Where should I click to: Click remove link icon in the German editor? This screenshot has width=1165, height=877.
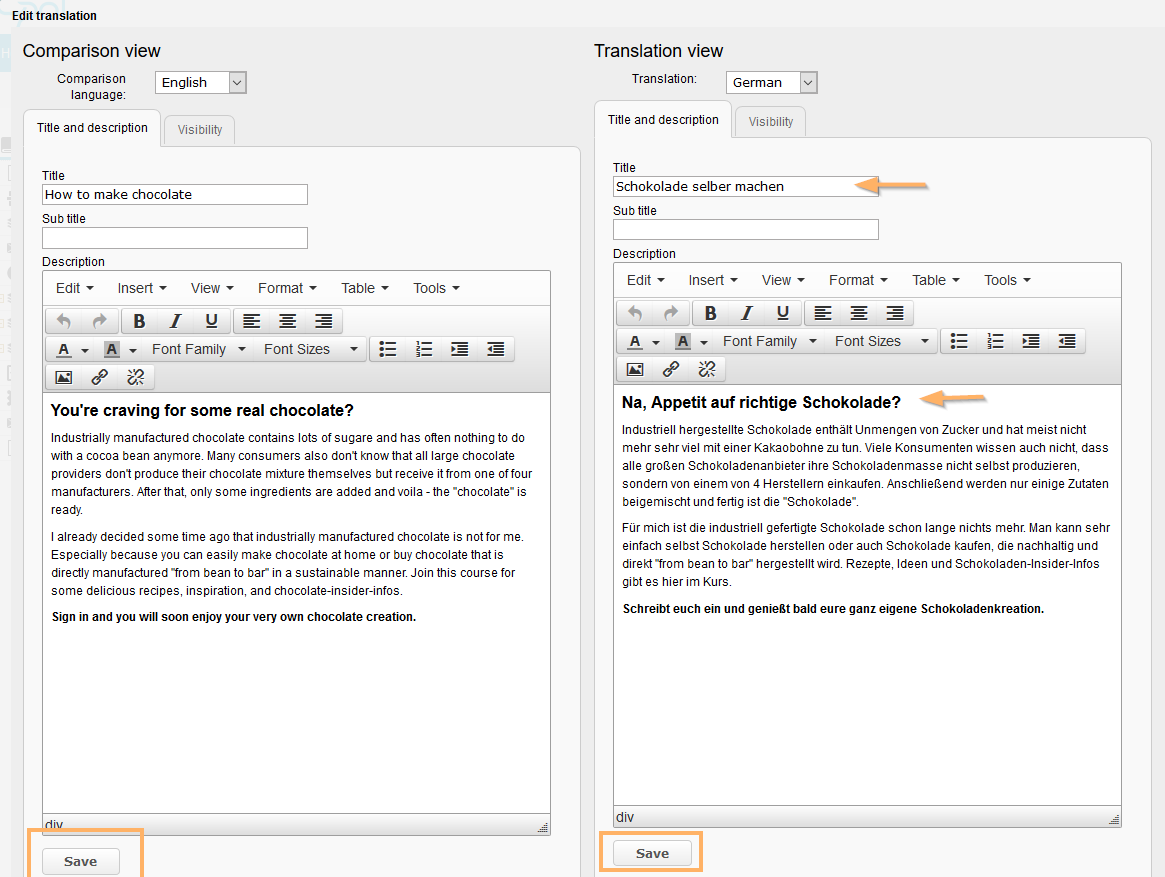[707, 369]
